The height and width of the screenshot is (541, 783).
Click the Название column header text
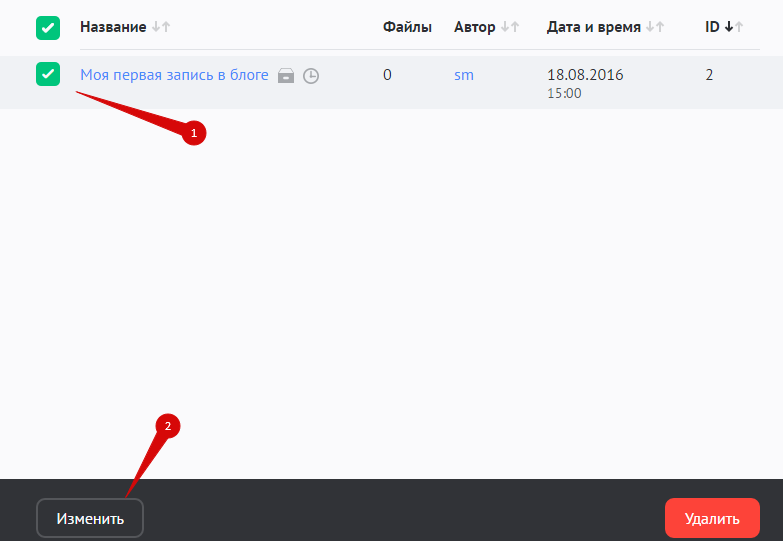click(x=113, y=27)
